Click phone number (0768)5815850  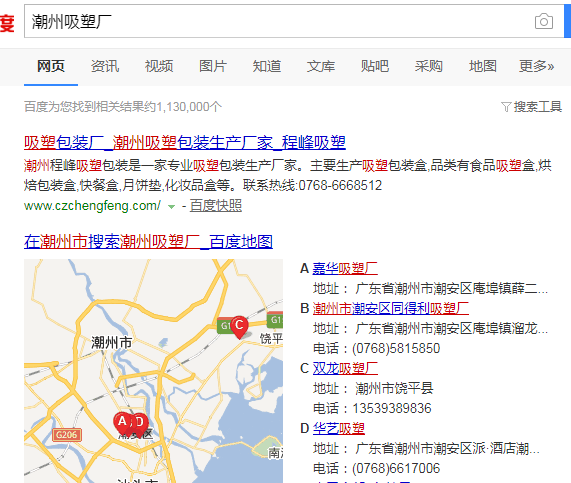pos(396,348)
